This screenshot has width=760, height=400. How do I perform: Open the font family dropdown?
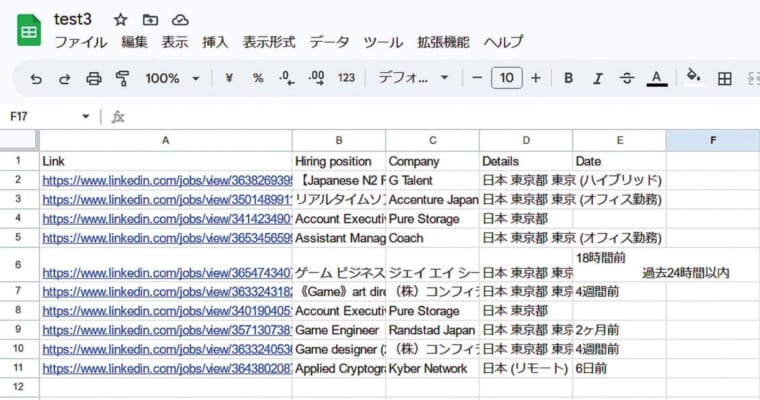pos(413,78)
